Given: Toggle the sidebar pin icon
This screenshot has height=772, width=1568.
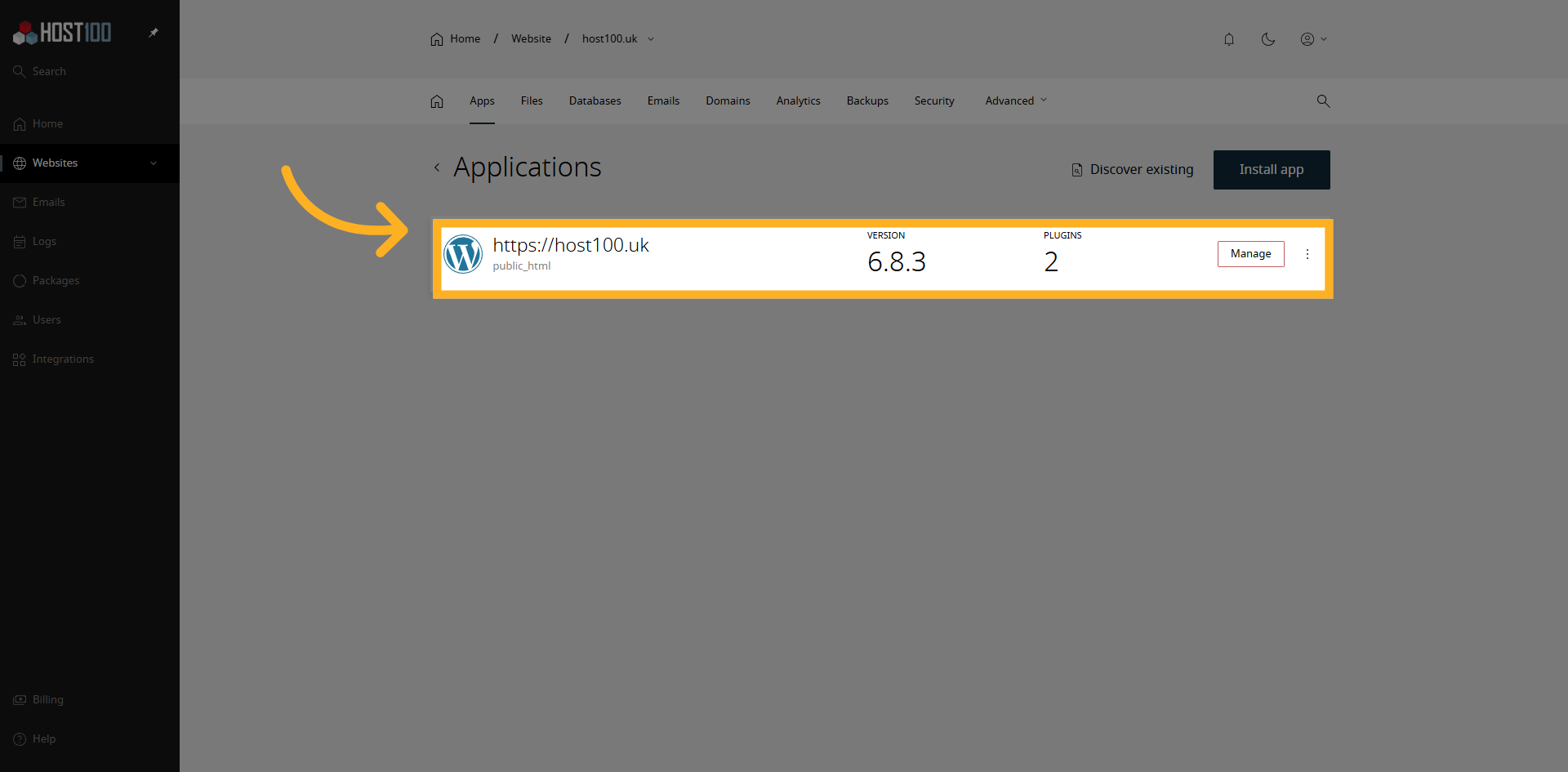Looking at the screenshot, I should [154, 33].
